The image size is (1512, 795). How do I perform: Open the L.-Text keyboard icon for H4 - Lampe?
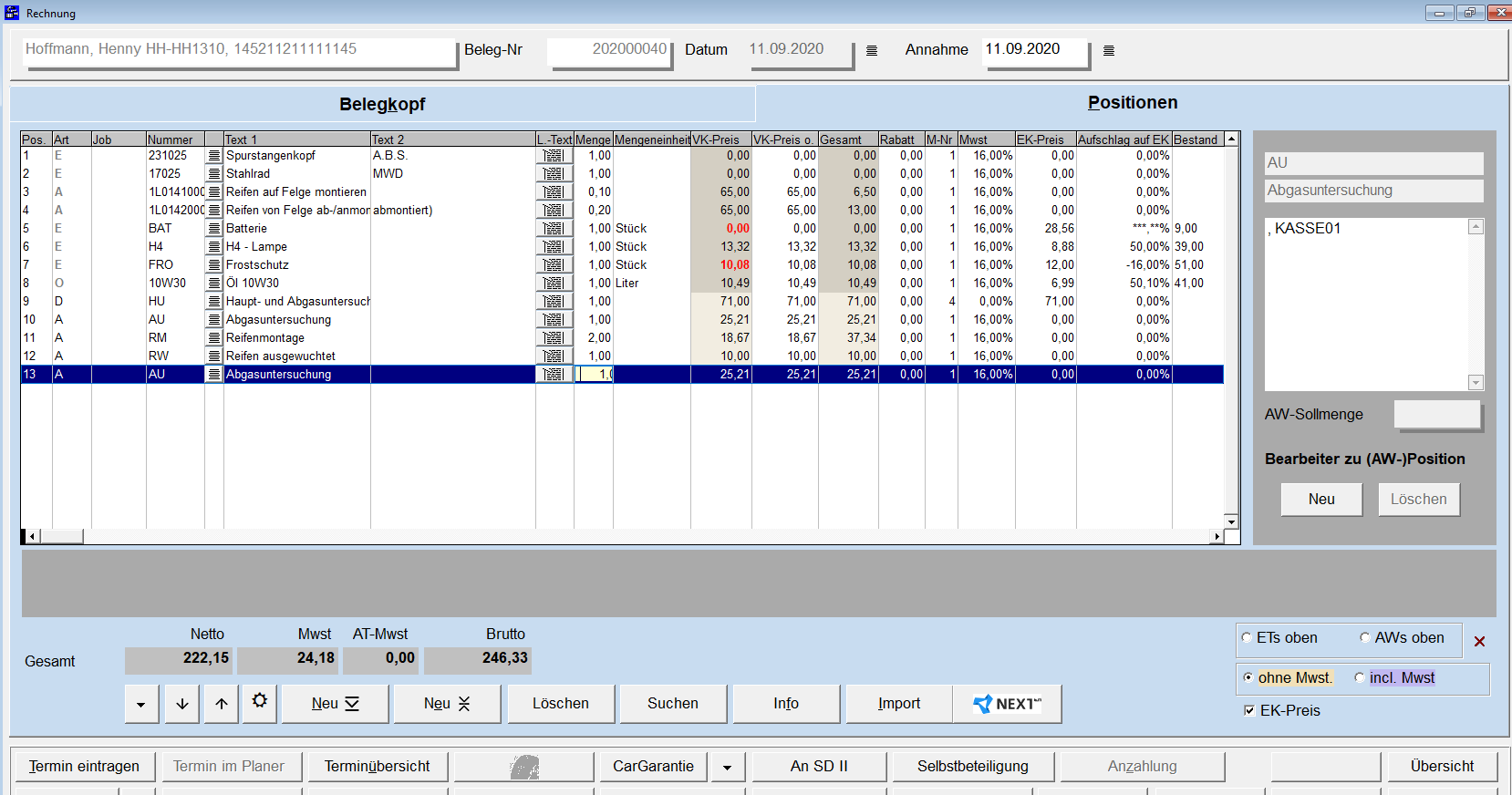554,247
